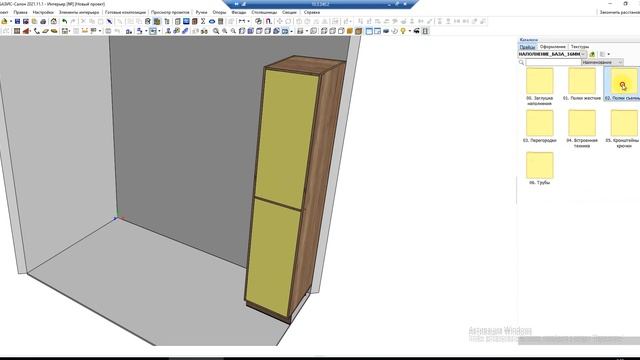Open the Настройки menu
Screen dimensions: 640x360
43,12
